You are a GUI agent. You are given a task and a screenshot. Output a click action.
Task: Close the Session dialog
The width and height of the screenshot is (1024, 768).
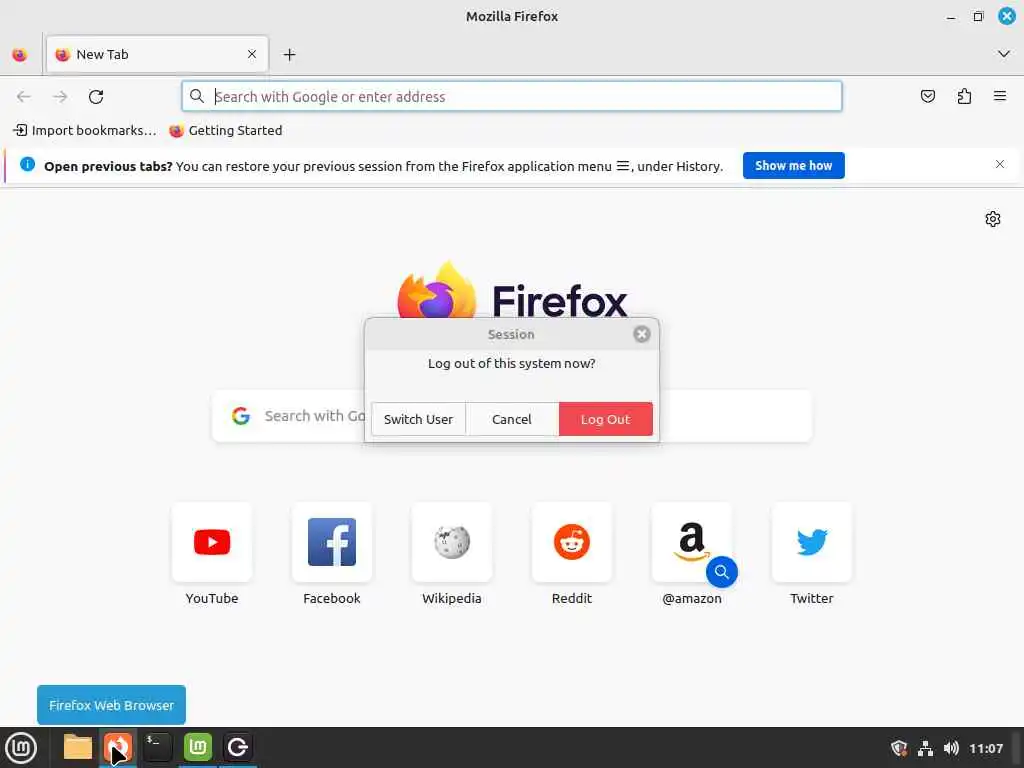(x=641, y=334)
